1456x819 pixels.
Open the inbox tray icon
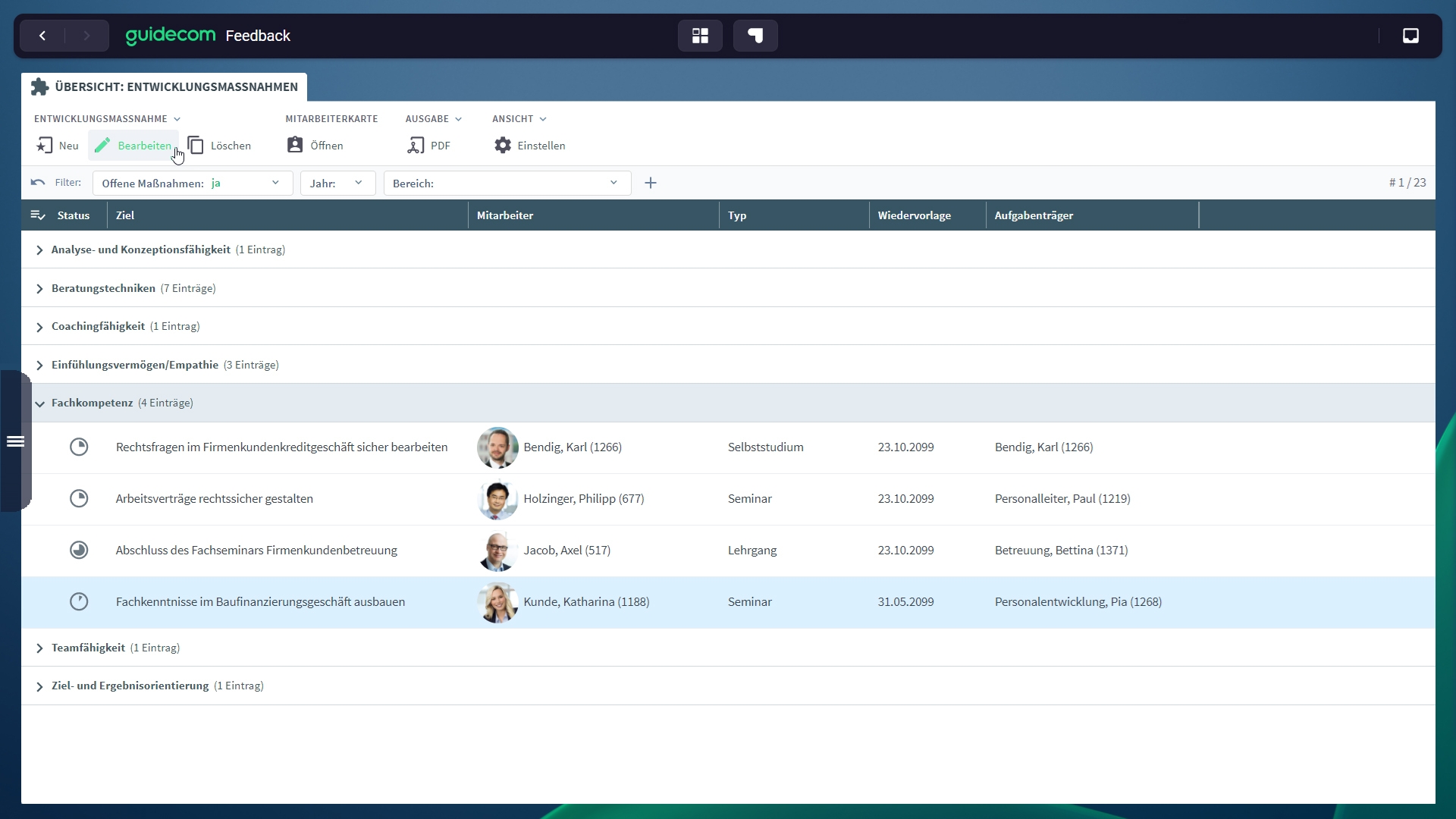[x=1410, y=36]
